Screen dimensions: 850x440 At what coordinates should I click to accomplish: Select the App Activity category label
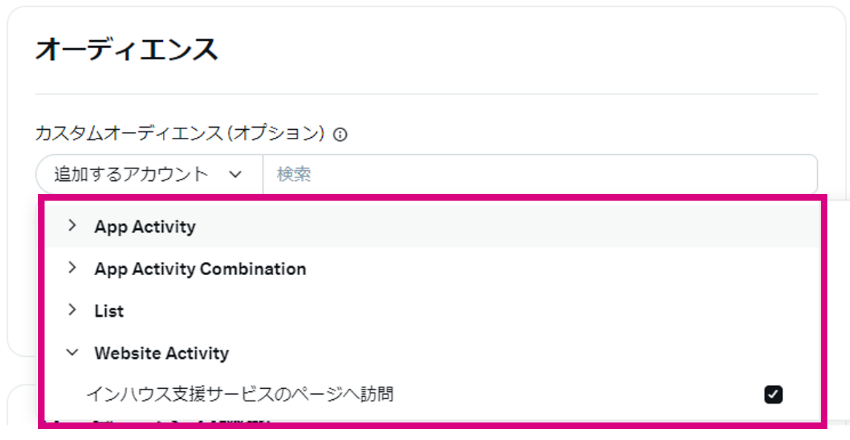[x=145, y=227]
